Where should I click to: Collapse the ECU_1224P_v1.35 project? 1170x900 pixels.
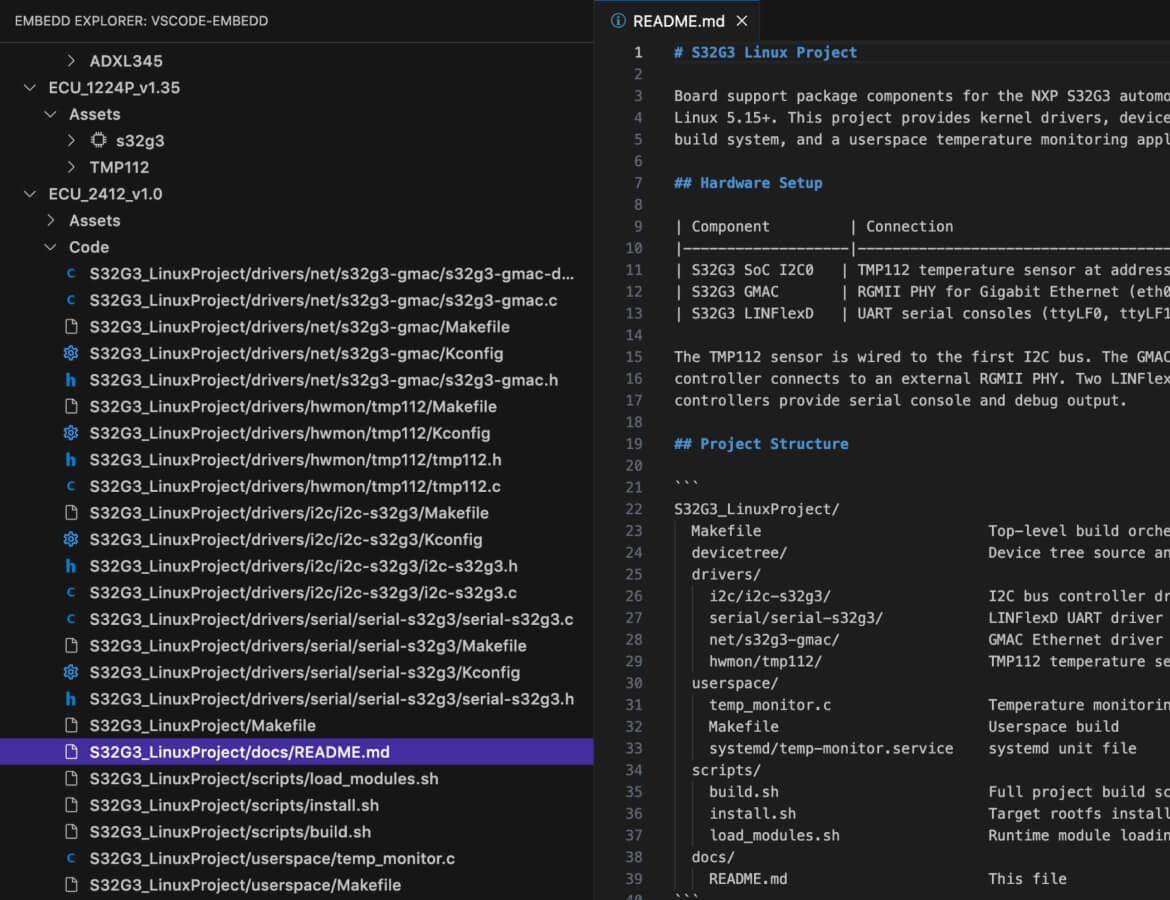click(30, 87)
